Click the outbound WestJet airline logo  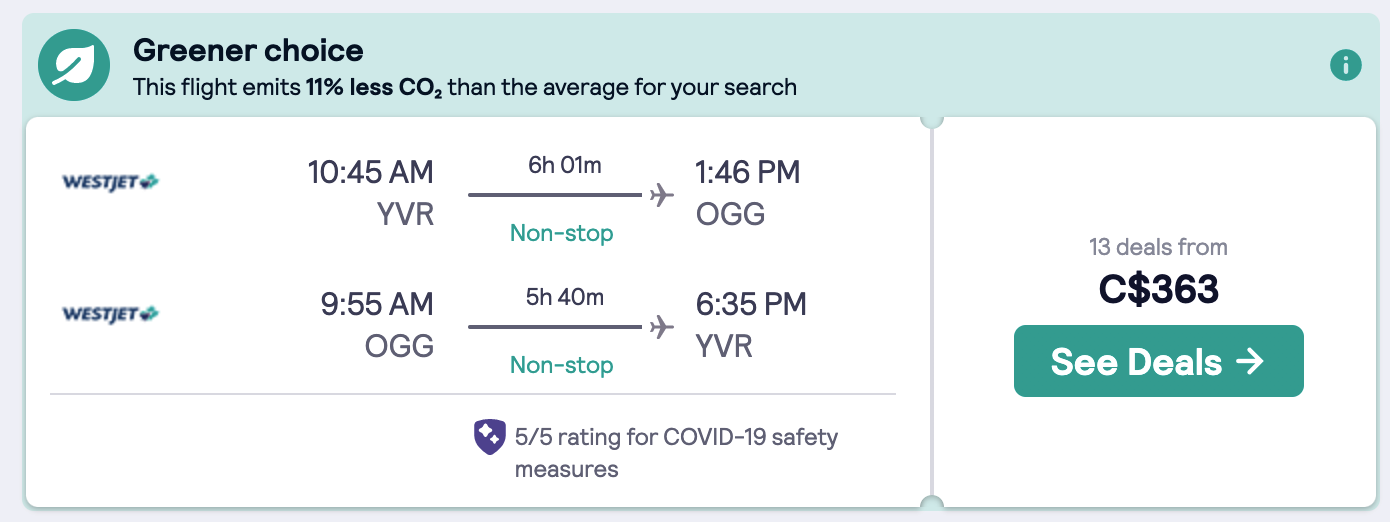(111, 182)
